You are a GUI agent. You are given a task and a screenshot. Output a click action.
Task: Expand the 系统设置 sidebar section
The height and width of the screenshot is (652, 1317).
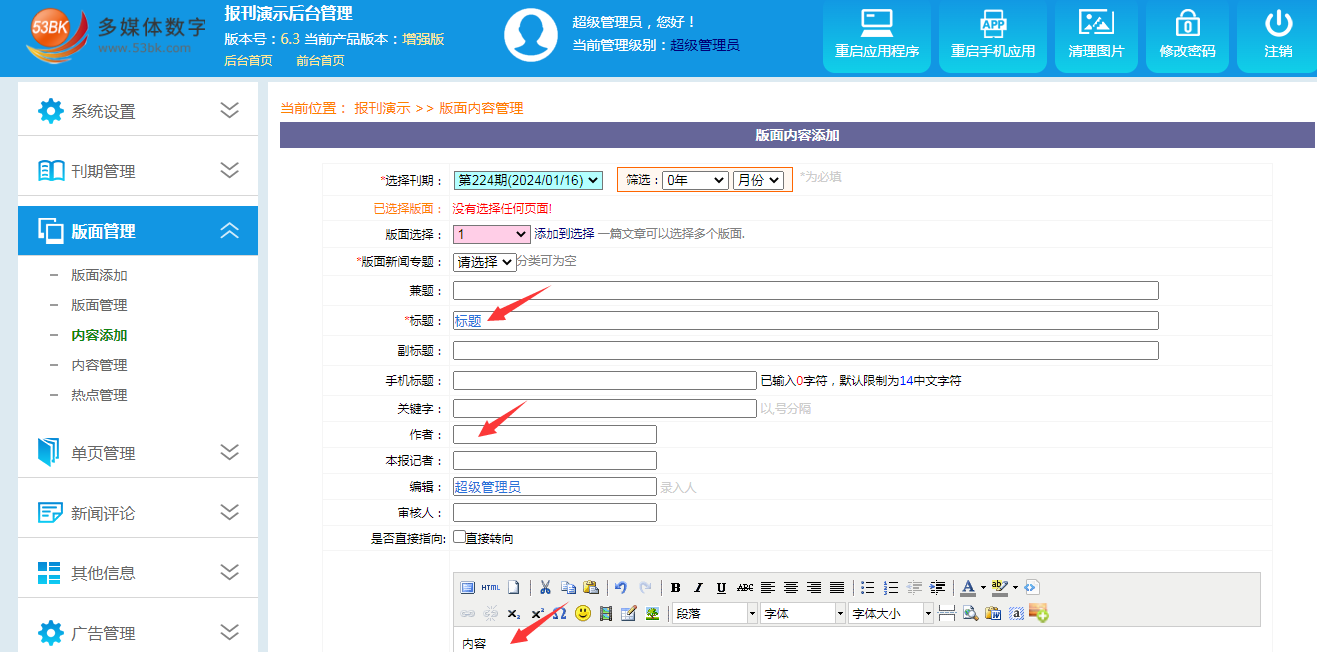(138, 111)
